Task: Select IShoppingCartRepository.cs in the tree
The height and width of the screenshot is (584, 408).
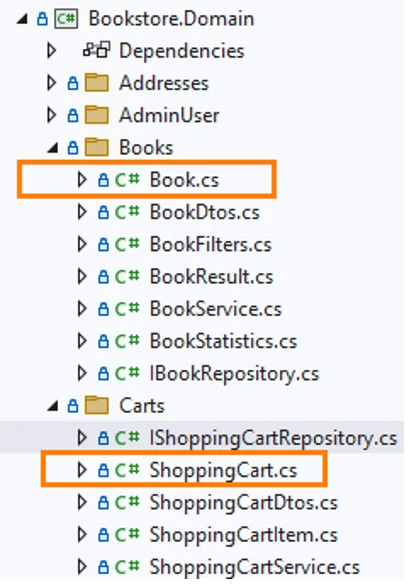Action: pyautogui.click(x=273, y=438)
